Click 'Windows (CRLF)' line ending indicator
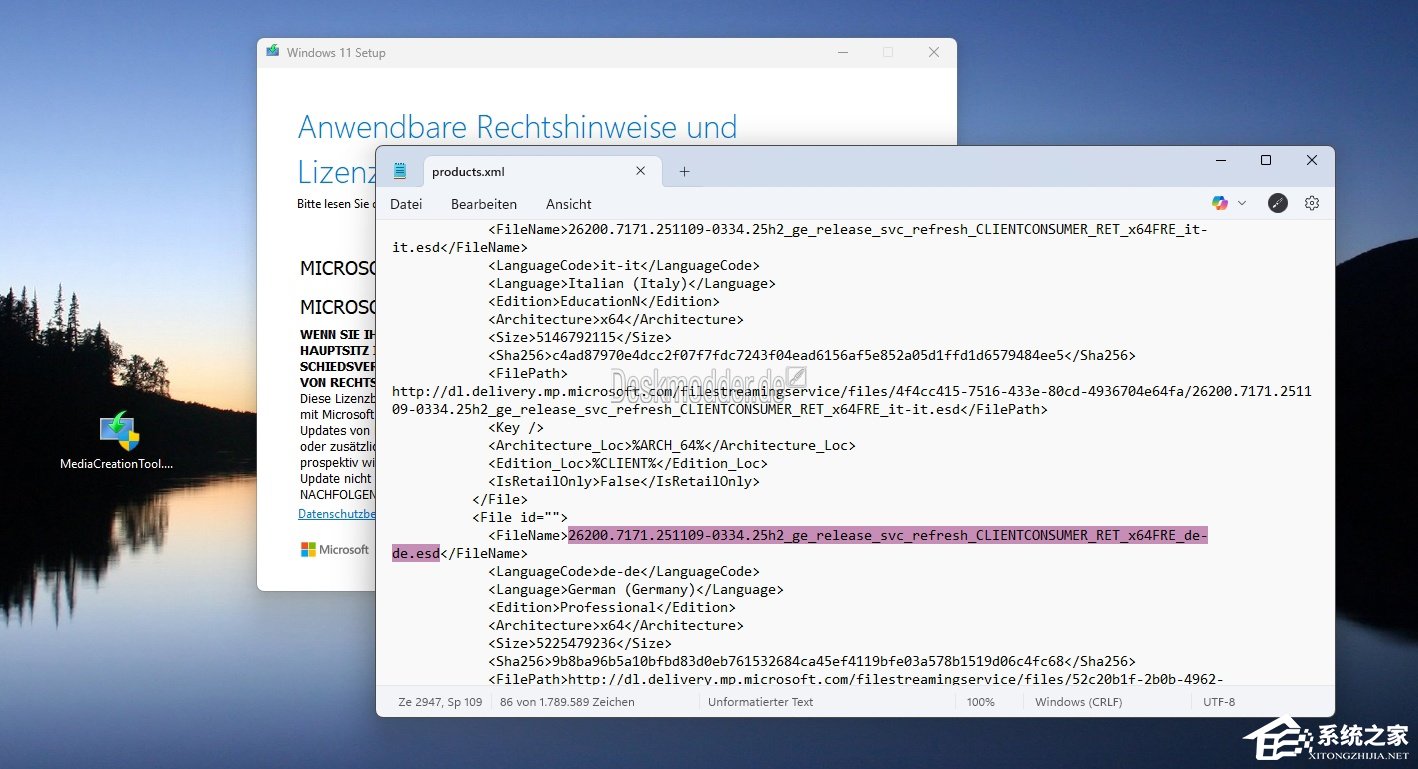This screenshot has height=769, width=1418. (1079, 702)
